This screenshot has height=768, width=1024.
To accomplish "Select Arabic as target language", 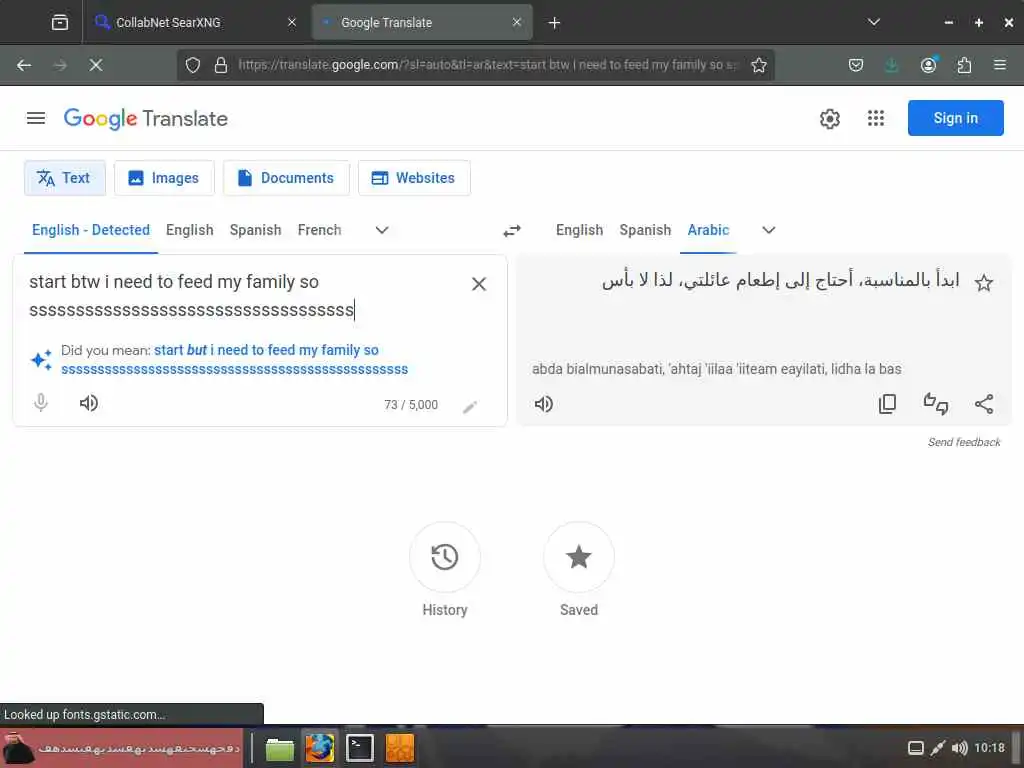I will (708, 230).
